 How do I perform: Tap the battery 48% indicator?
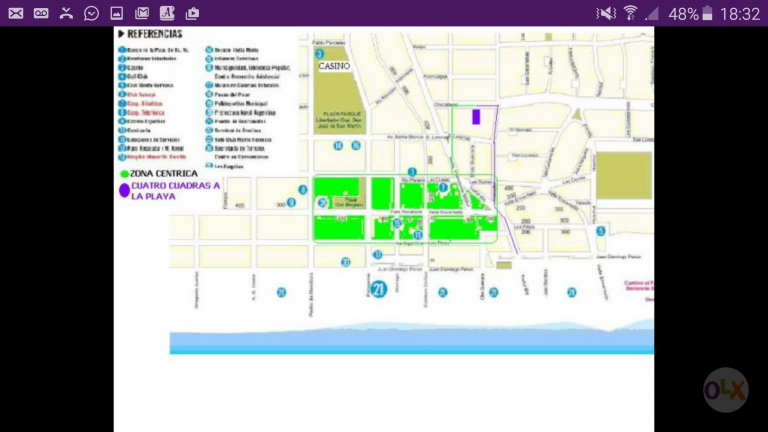(690, 14)
